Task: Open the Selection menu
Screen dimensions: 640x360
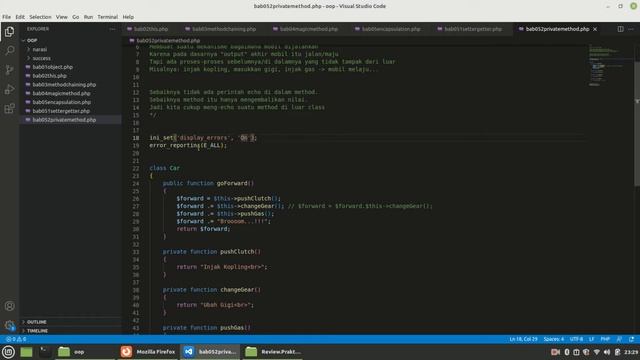Action: click(40, 17)
